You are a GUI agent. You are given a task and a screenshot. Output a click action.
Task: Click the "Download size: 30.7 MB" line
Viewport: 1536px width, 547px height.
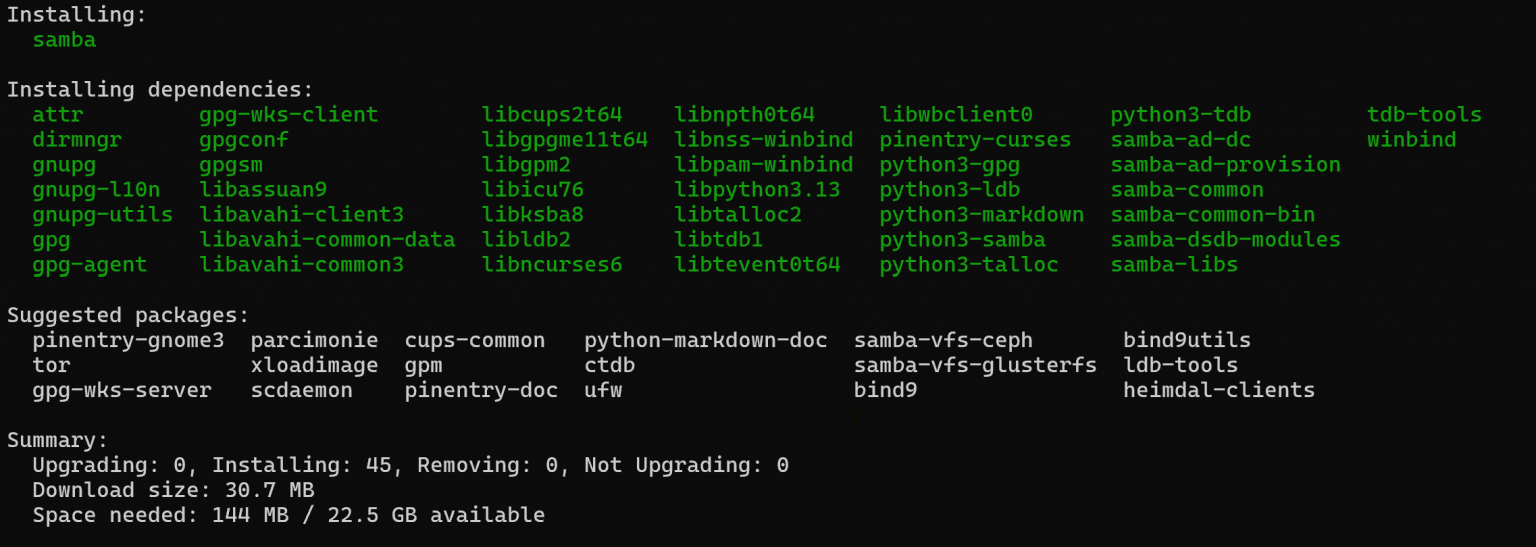tap(173, 490)
